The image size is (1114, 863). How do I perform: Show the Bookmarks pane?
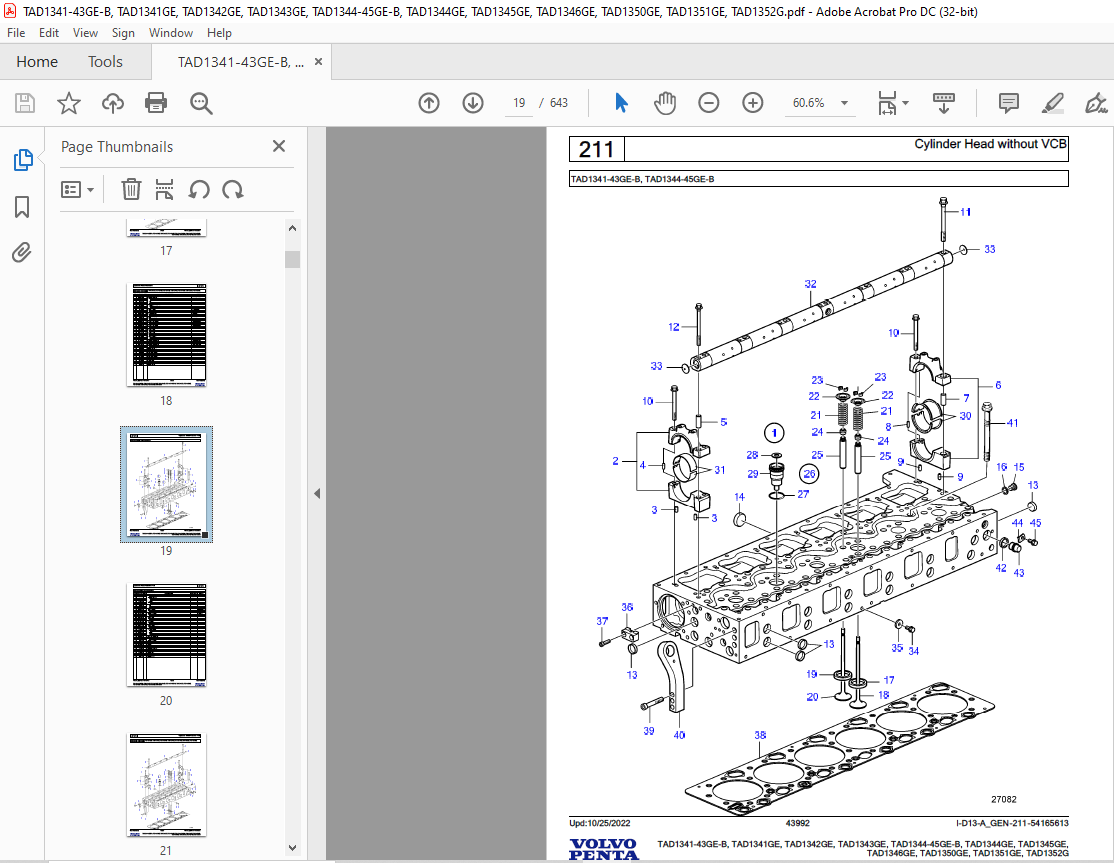pos(22,207)
